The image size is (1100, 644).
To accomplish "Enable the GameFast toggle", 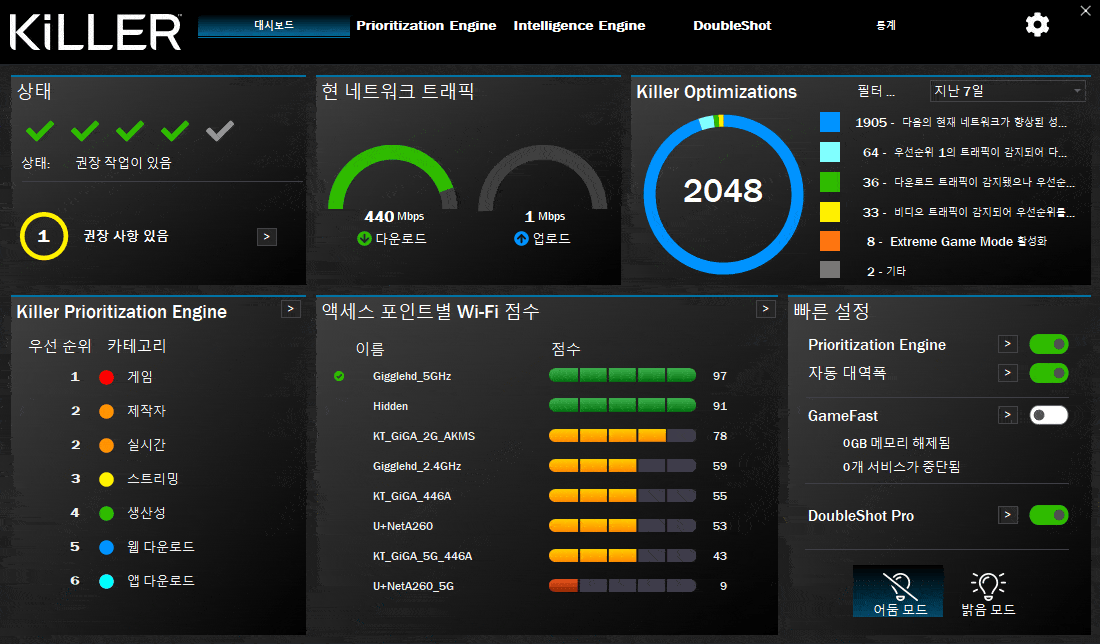I will tap(1048, 415).
